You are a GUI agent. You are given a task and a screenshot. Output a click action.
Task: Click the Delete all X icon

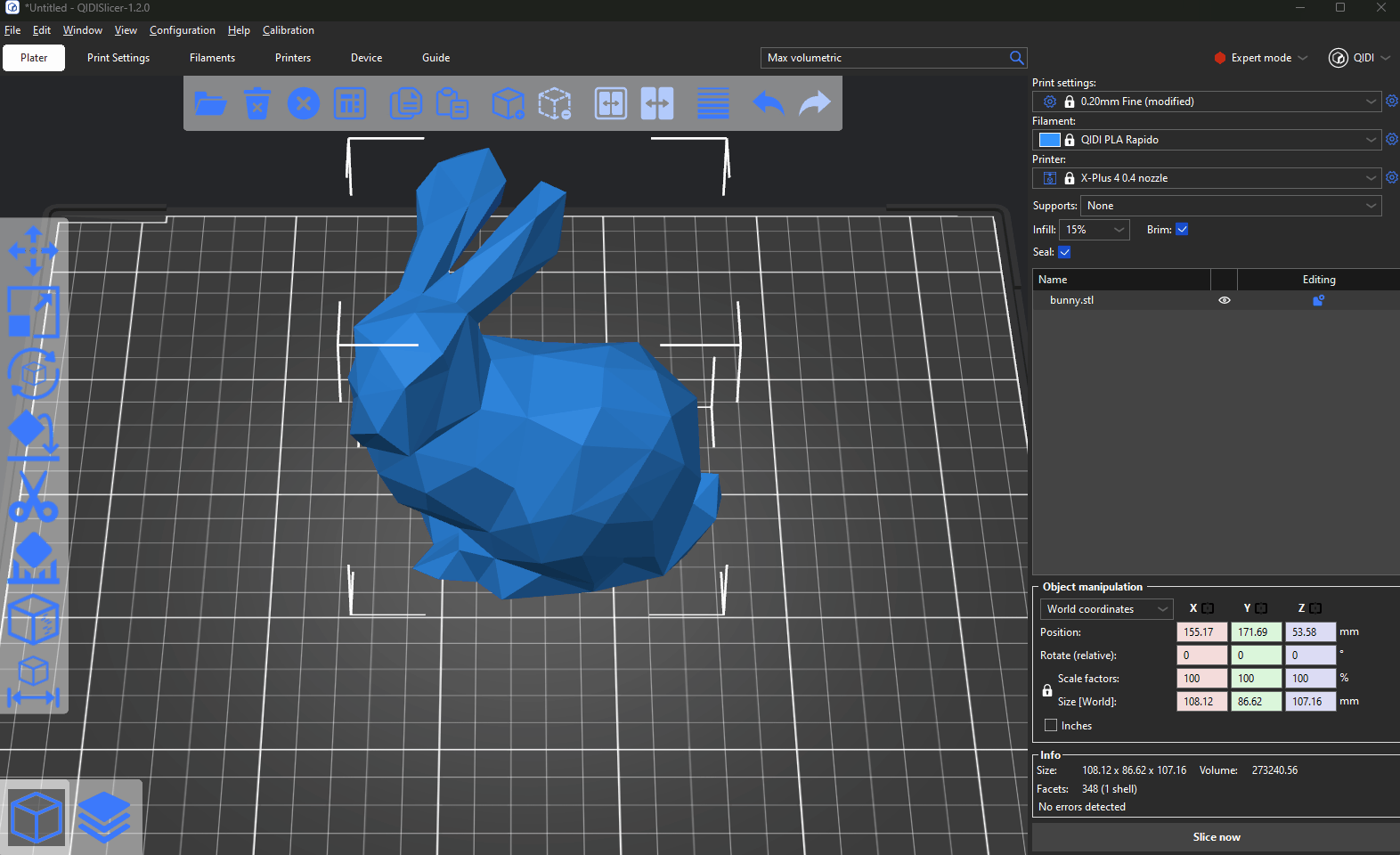tap(304, 103)
